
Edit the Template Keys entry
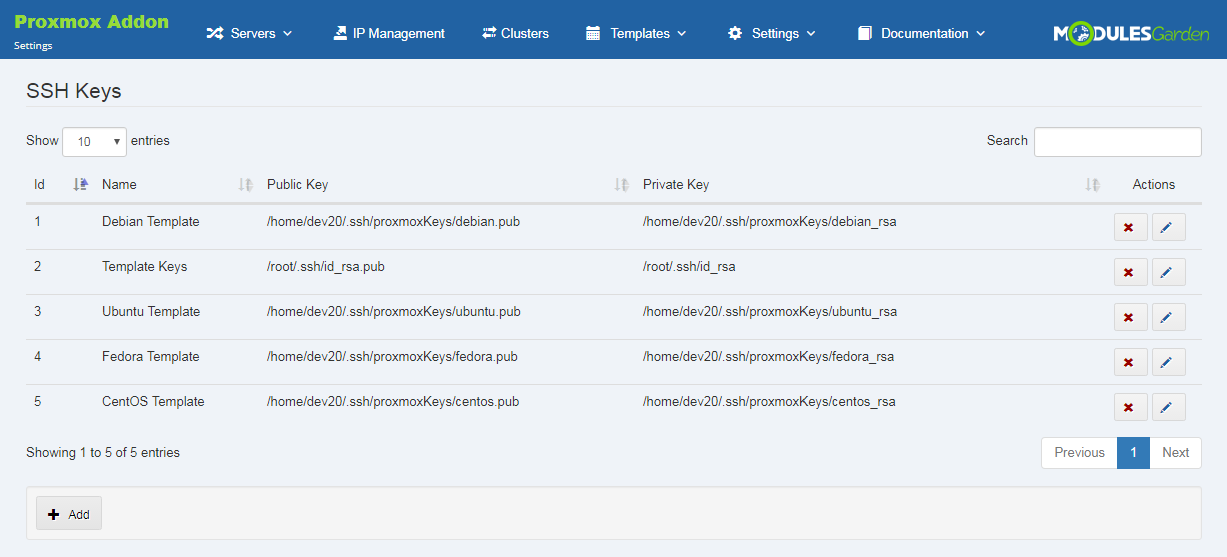[1168, 272]
